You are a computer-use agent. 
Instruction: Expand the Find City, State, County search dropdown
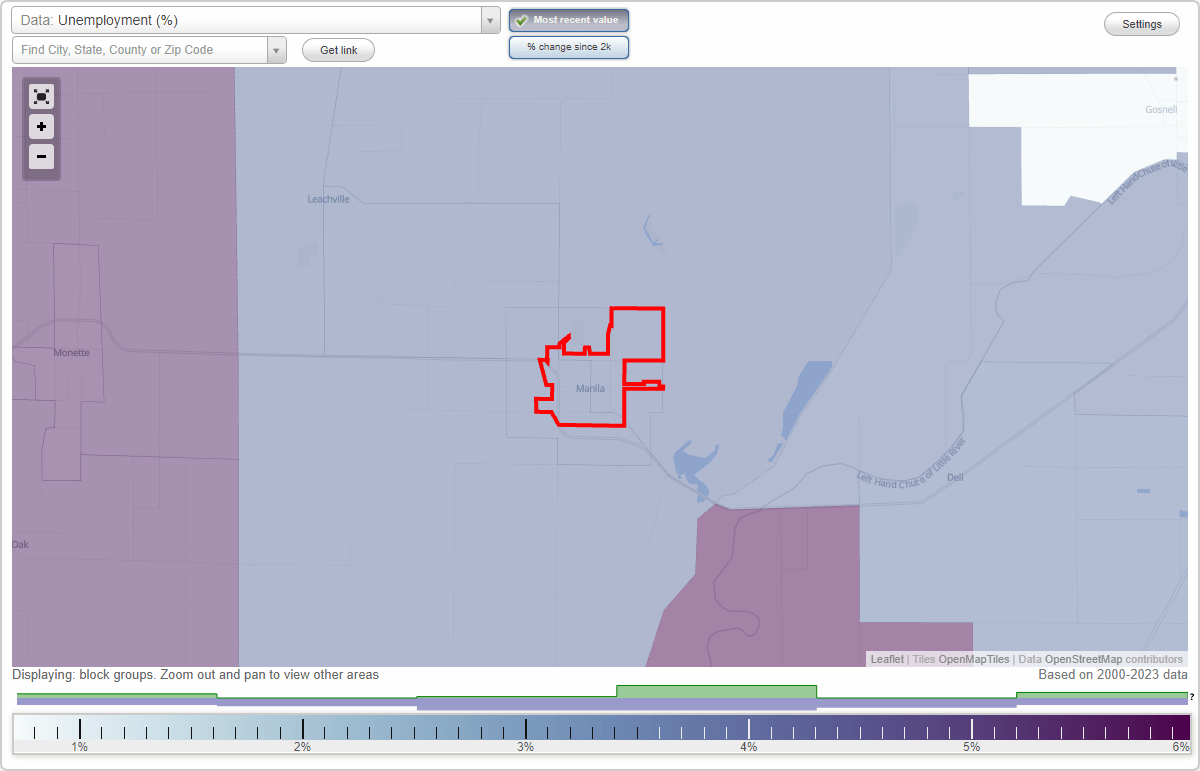click(276, 49)
